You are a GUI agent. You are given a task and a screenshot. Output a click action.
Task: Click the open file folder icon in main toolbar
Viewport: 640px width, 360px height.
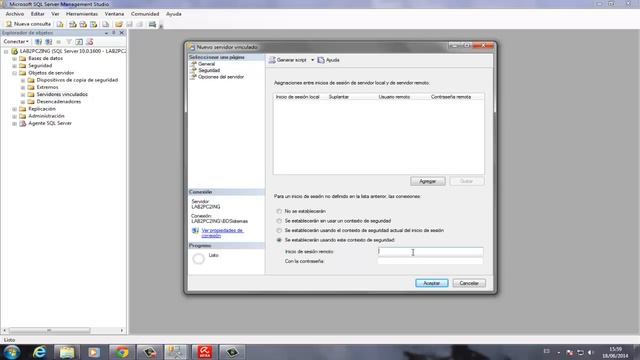coord(119,24)
